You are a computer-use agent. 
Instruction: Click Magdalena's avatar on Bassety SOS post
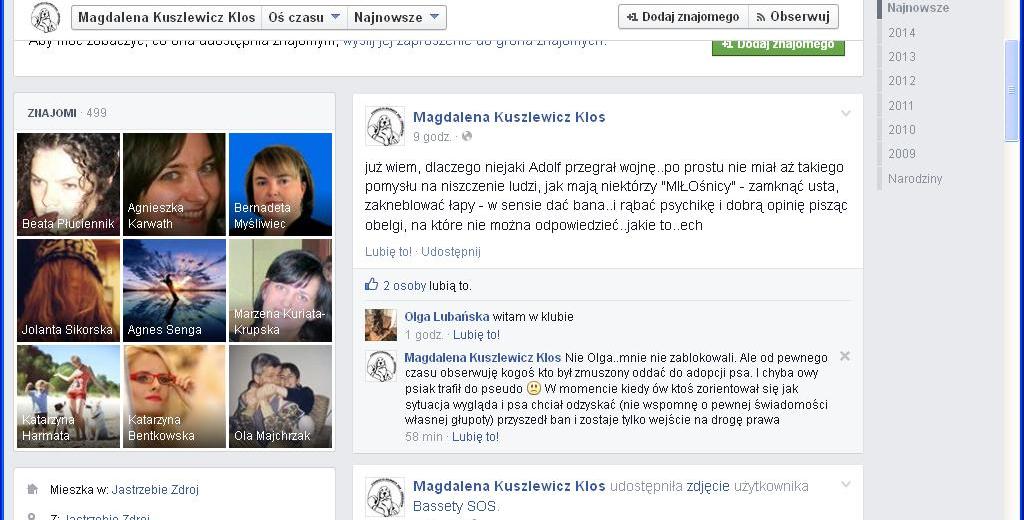pos(385,497)
